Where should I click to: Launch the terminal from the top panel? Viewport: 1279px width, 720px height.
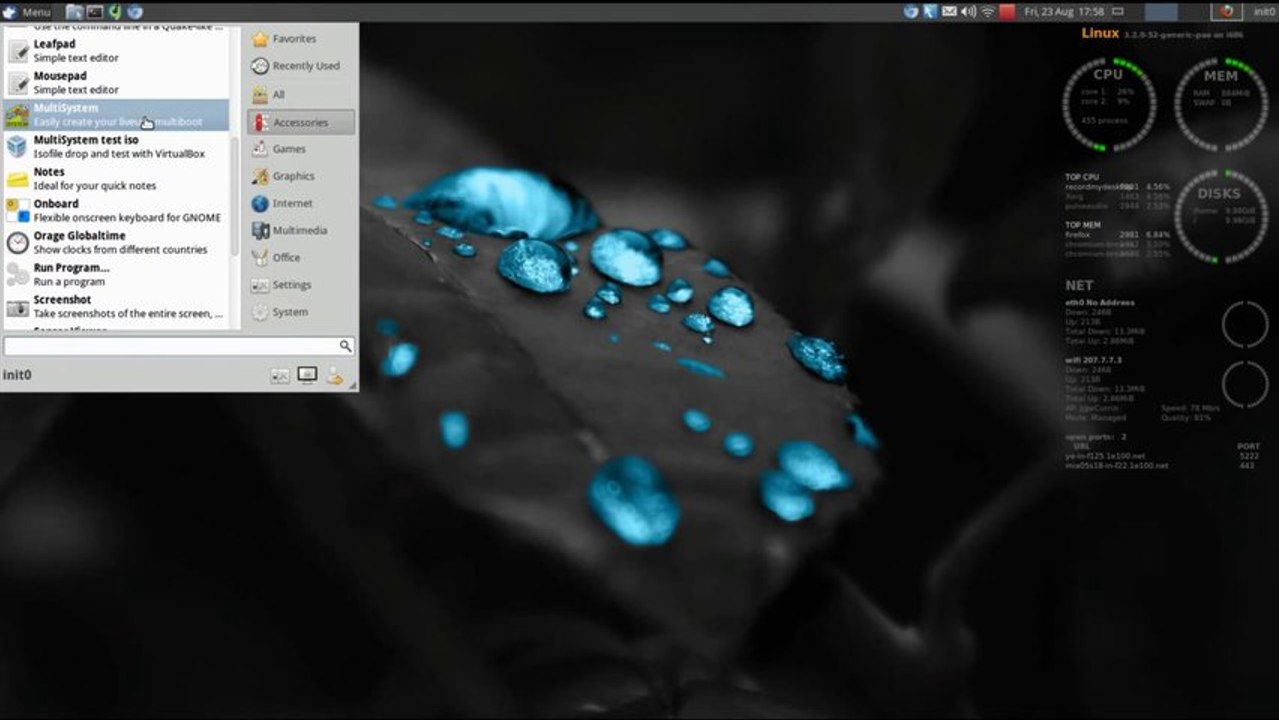(95, 12)
